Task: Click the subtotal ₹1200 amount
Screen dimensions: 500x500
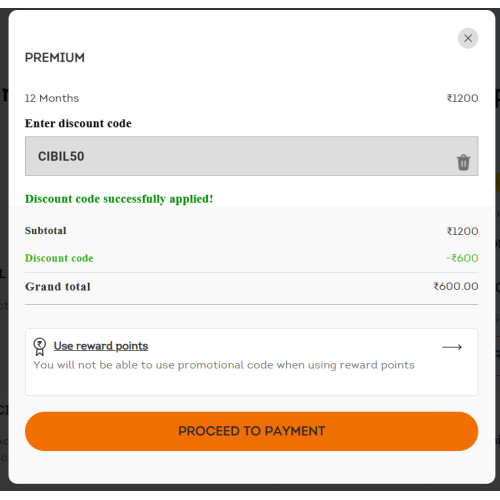Action: [462, 231]
